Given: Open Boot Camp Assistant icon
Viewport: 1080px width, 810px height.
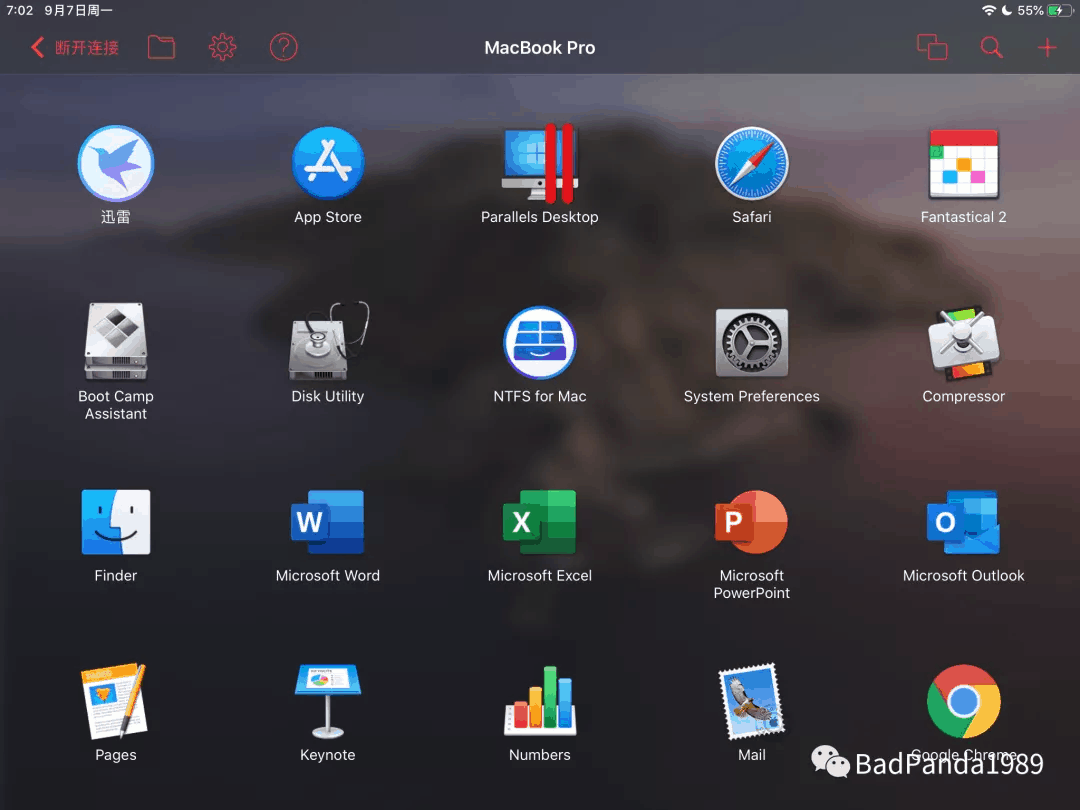Looking at the screenshot, I should pos(116,342).
